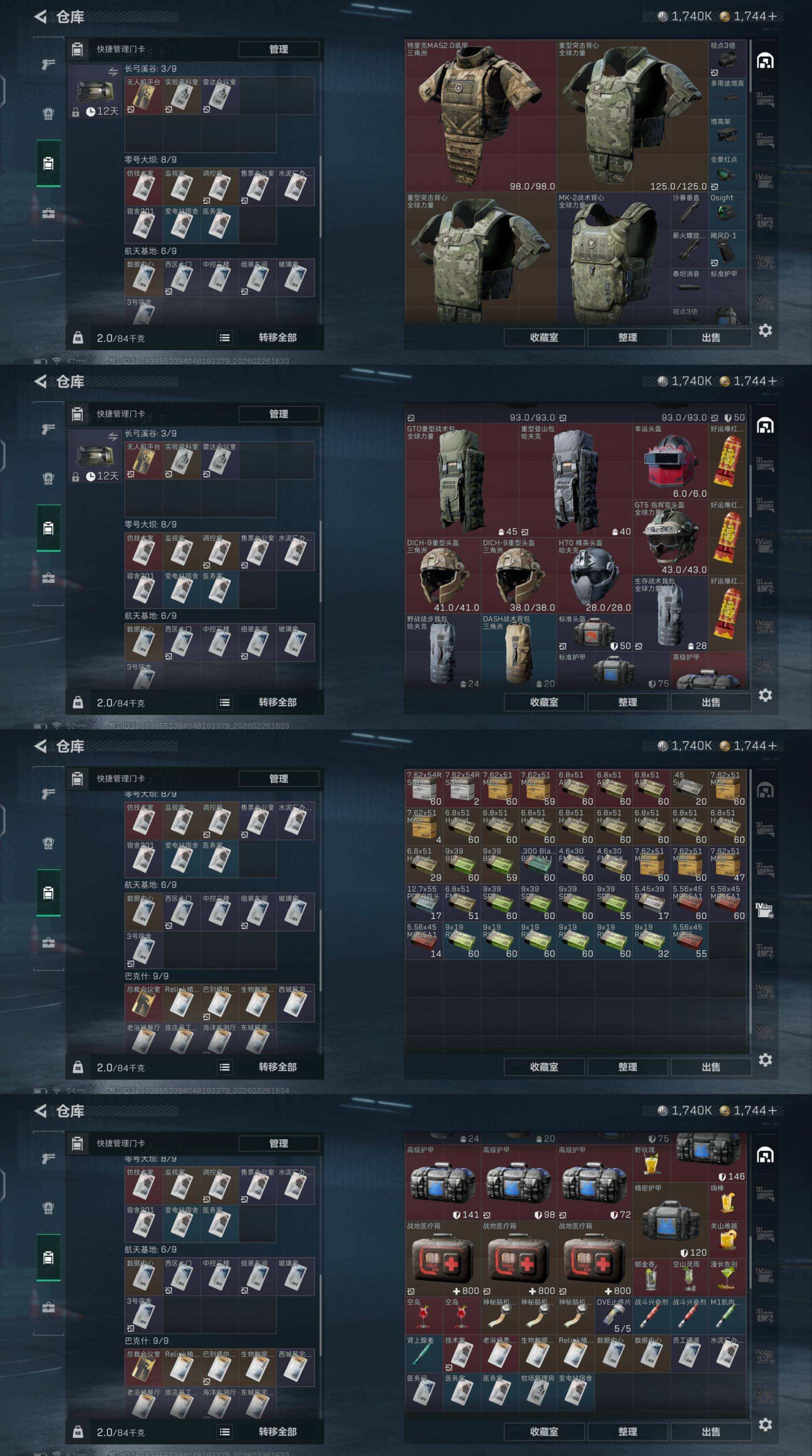
Task: Select the red 幸运头盔 helmet
Action: click(x=670, y=462)
